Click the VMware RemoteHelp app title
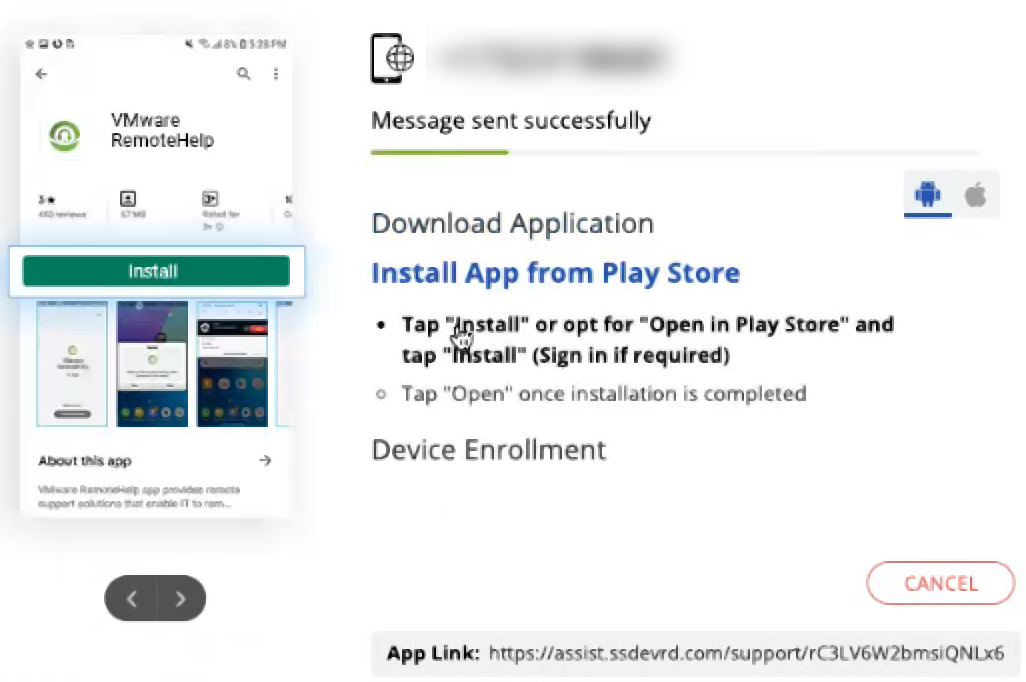 [x=162, y=130]
